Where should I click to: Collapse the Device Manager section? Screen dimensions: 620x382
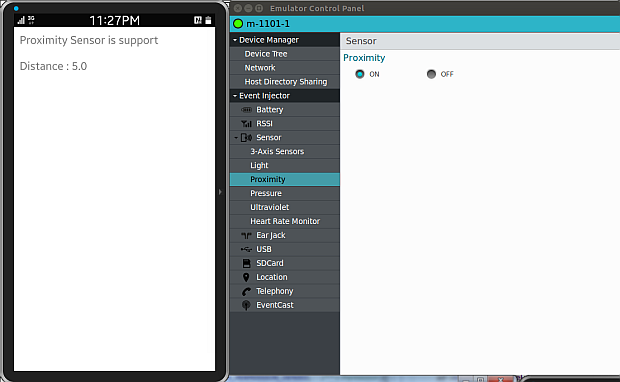235,40
